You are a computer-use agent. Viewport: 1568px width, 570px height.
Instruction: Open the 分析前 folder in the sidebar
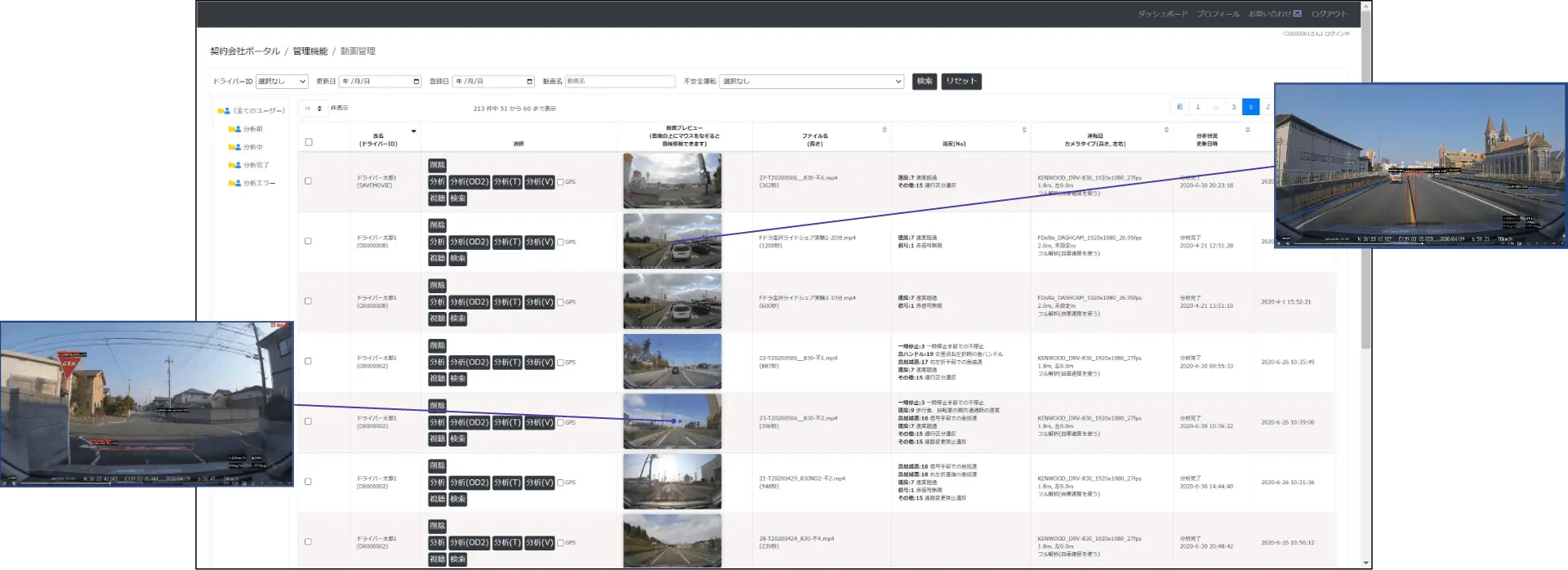coord(252,129)
